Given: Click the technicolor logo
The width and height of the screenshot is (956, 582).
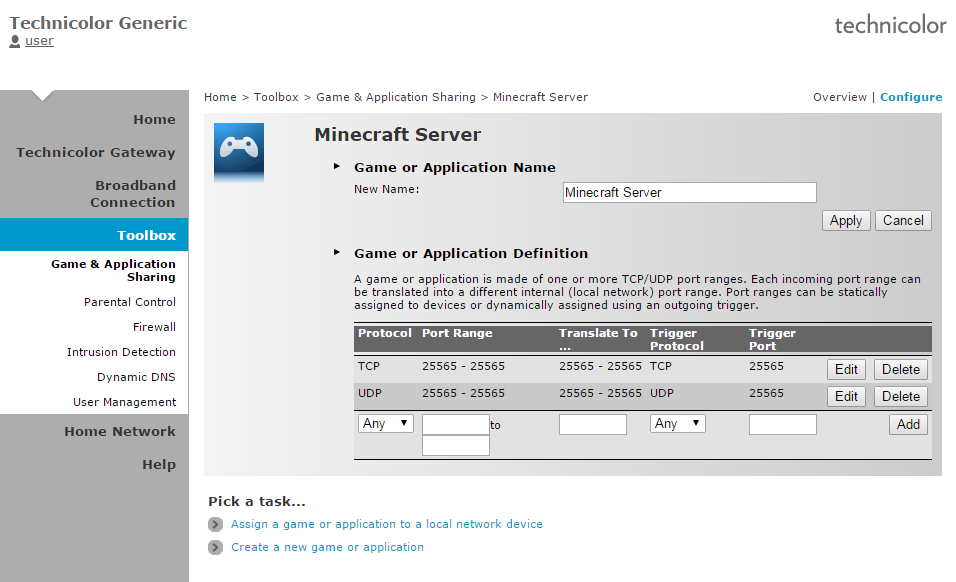Looking at the screenshot, I should click(x=890, y=25).
